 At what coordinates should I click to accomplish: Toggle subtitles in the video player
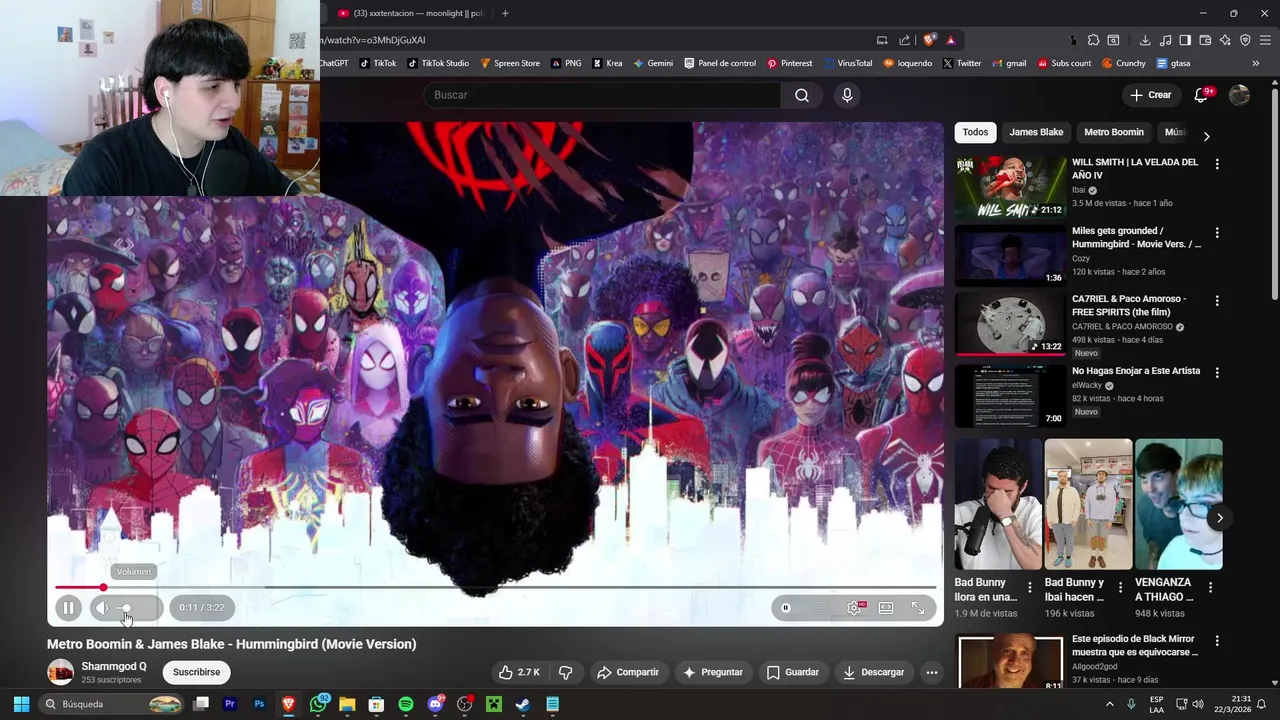(x=822, y=607)
